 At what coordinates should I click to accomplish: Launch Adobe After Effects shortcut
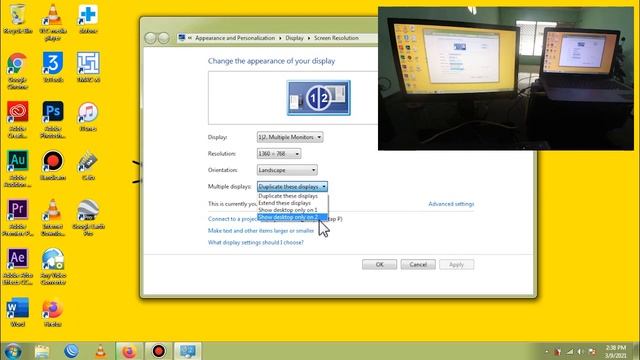18,267
